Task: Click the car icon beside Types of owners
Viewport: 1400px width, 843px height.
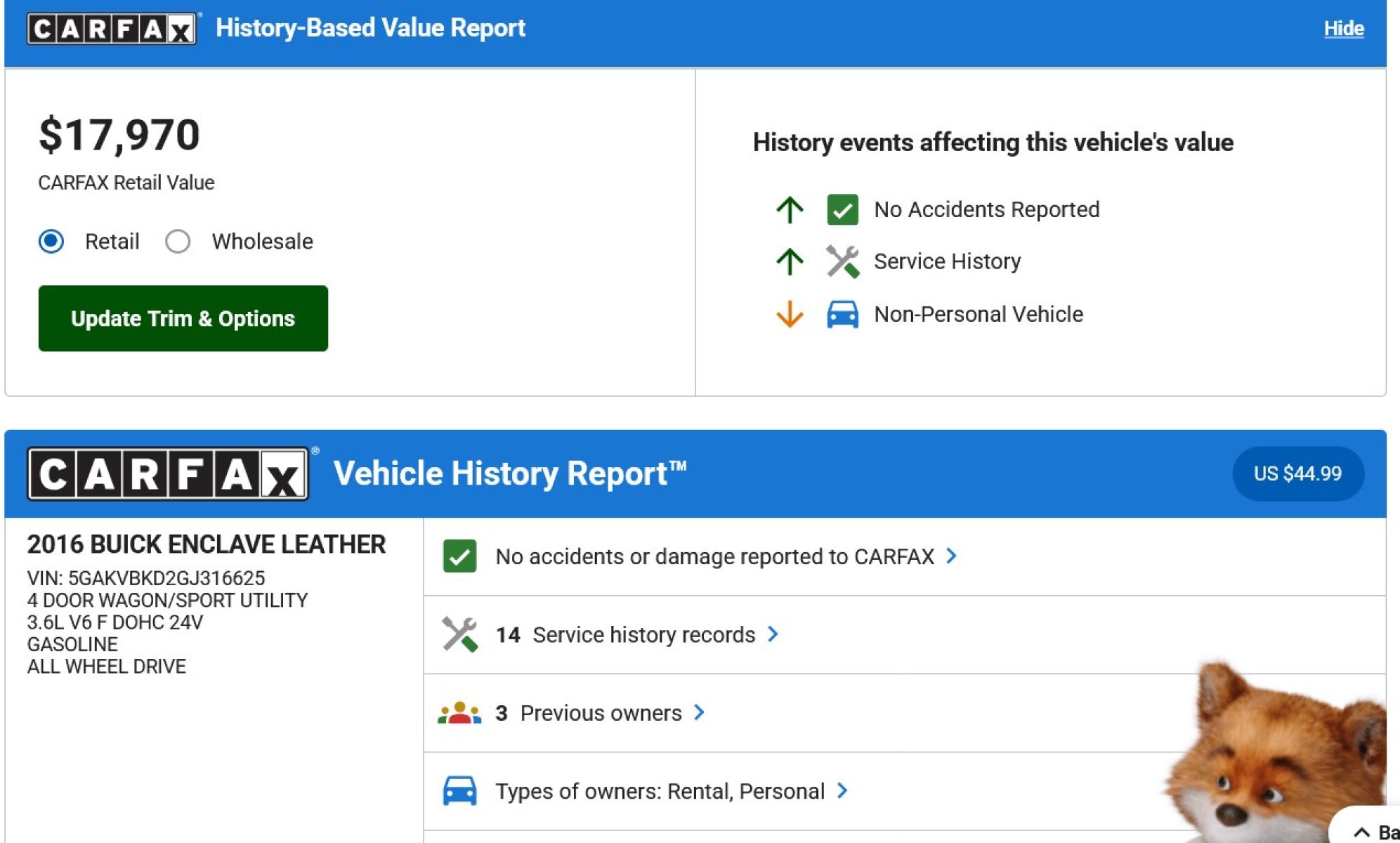Action: 459,791
